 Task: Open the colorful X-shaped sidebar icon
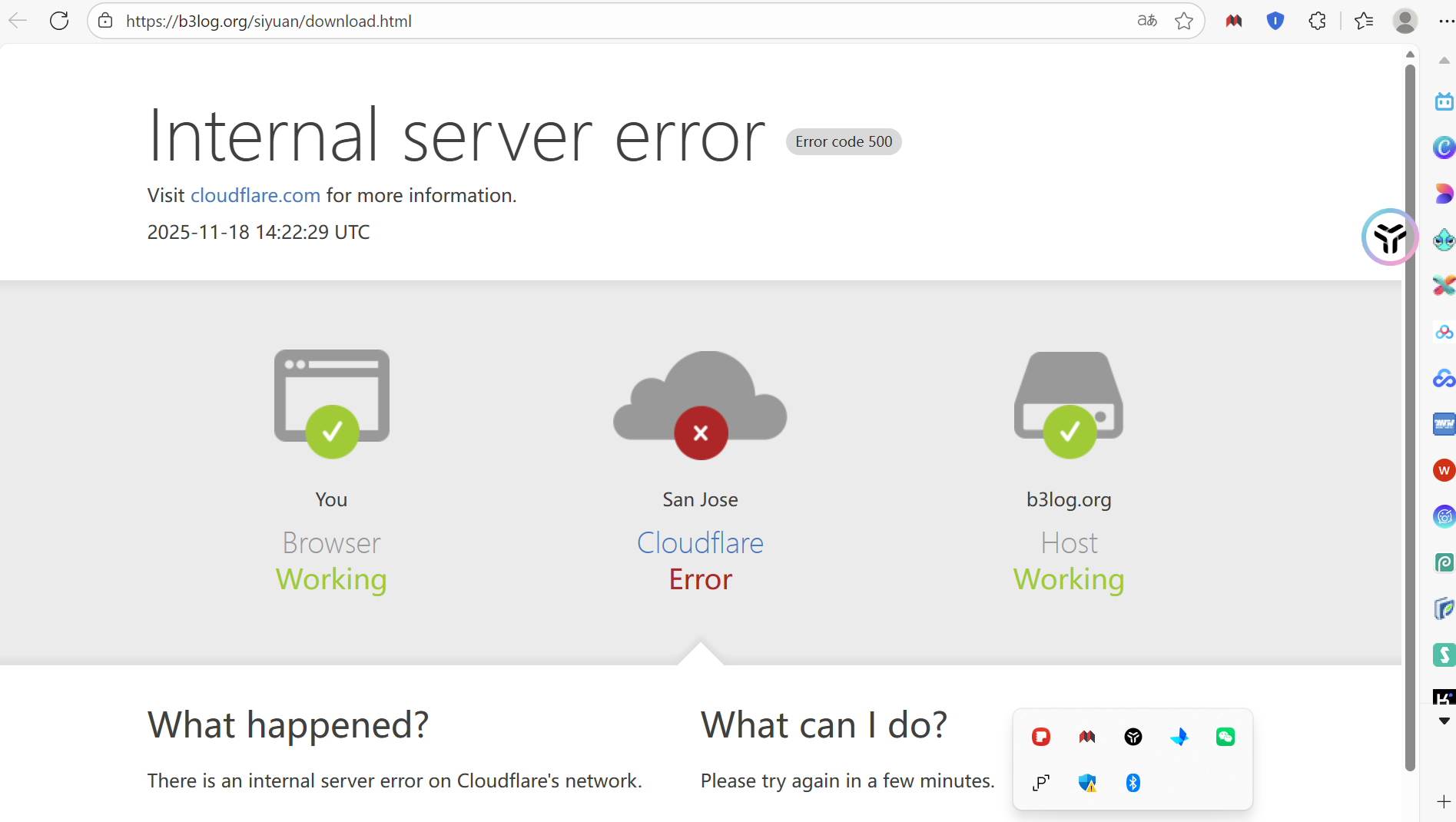coord(1444,286)
